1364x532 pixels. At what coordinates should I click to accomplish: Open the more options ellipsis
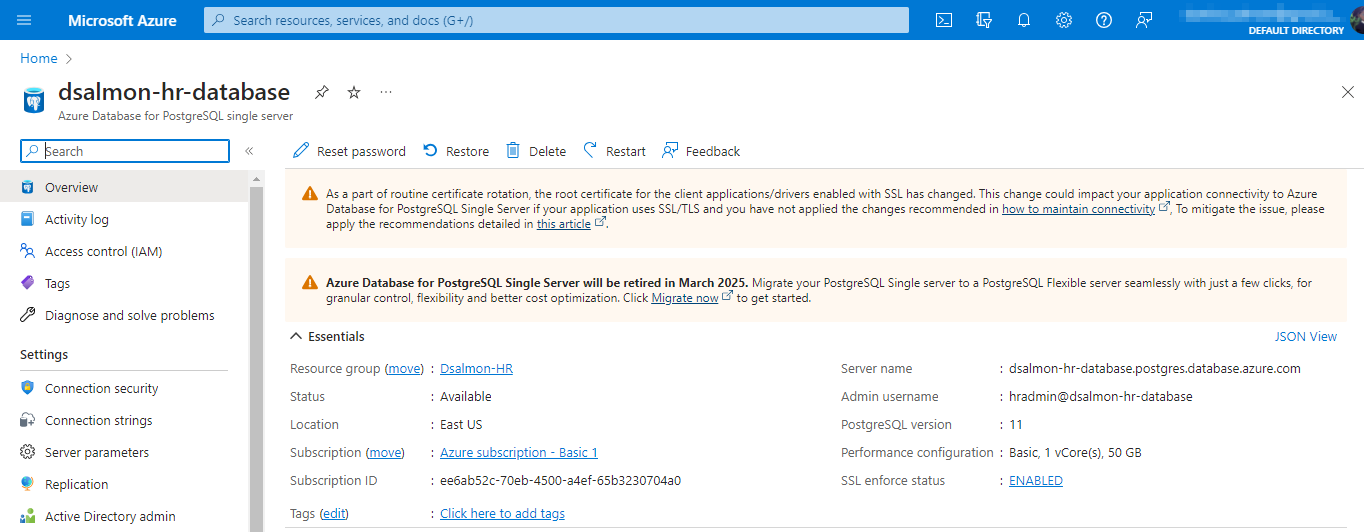(x=386, y=92)
